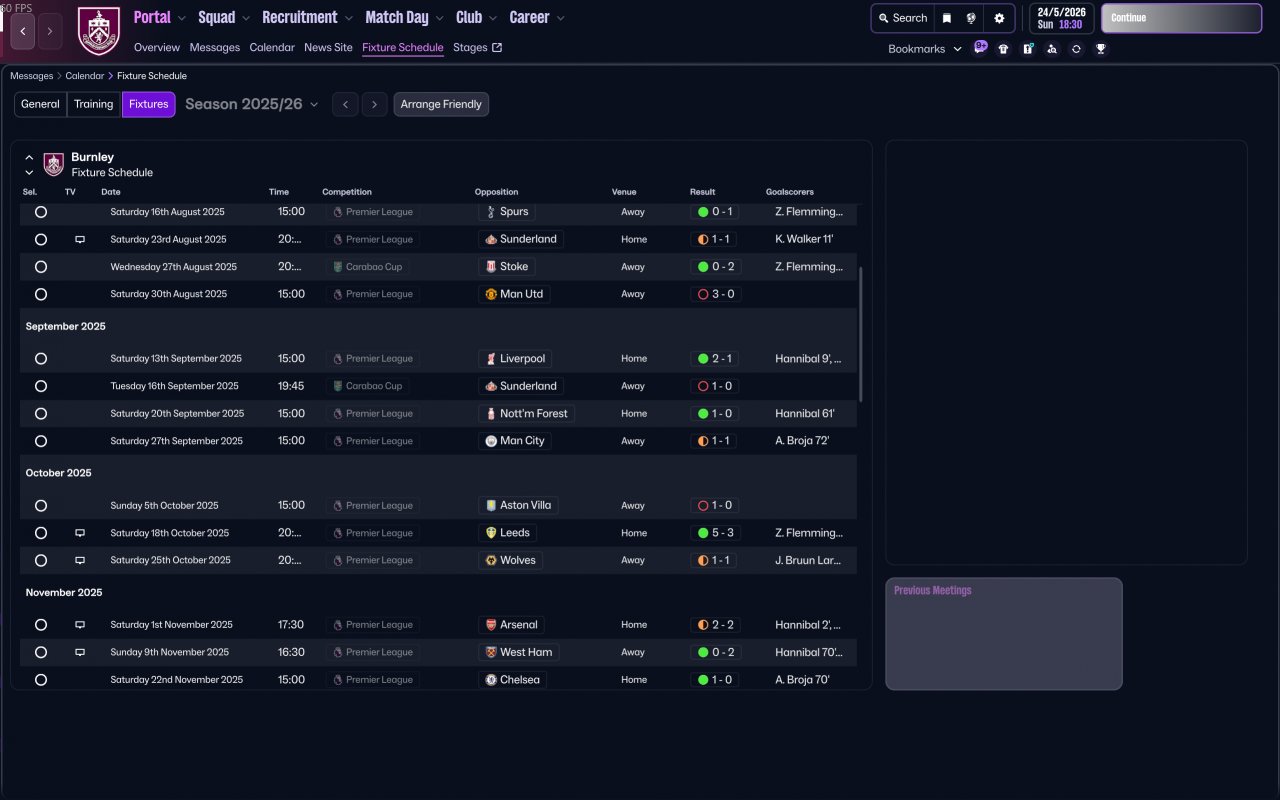Click the shirt kit shortcut icon
The width and height of the screenshot is (1280, 800).
point(1003,49)
